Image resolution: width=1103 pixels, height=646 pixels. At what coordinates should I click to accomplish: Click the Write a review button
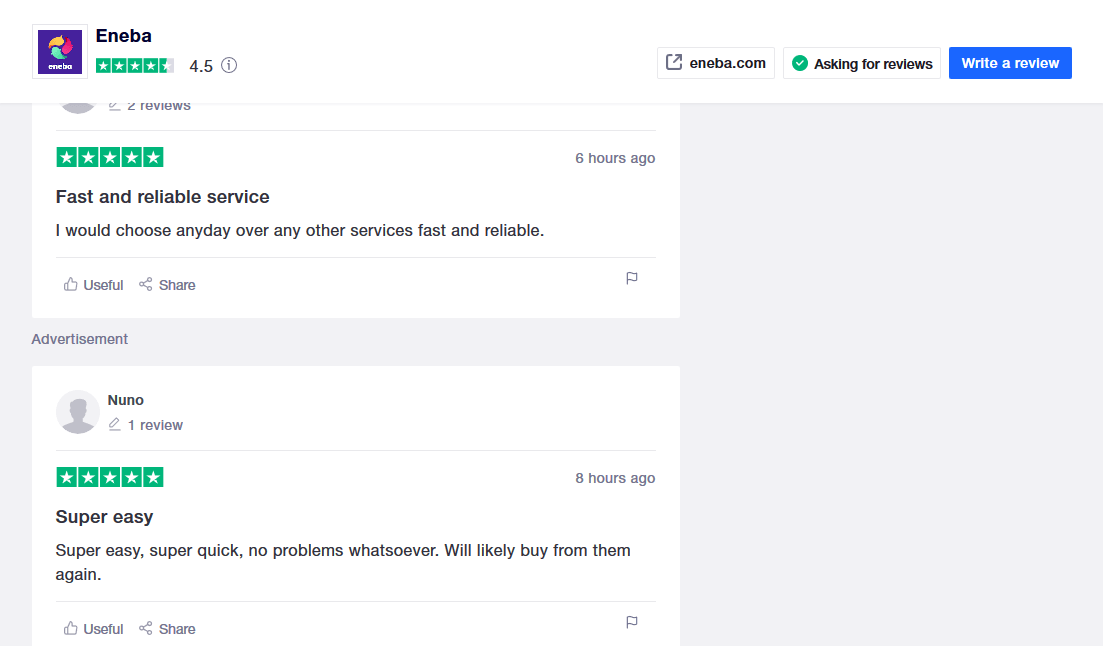pos(1010,63)
